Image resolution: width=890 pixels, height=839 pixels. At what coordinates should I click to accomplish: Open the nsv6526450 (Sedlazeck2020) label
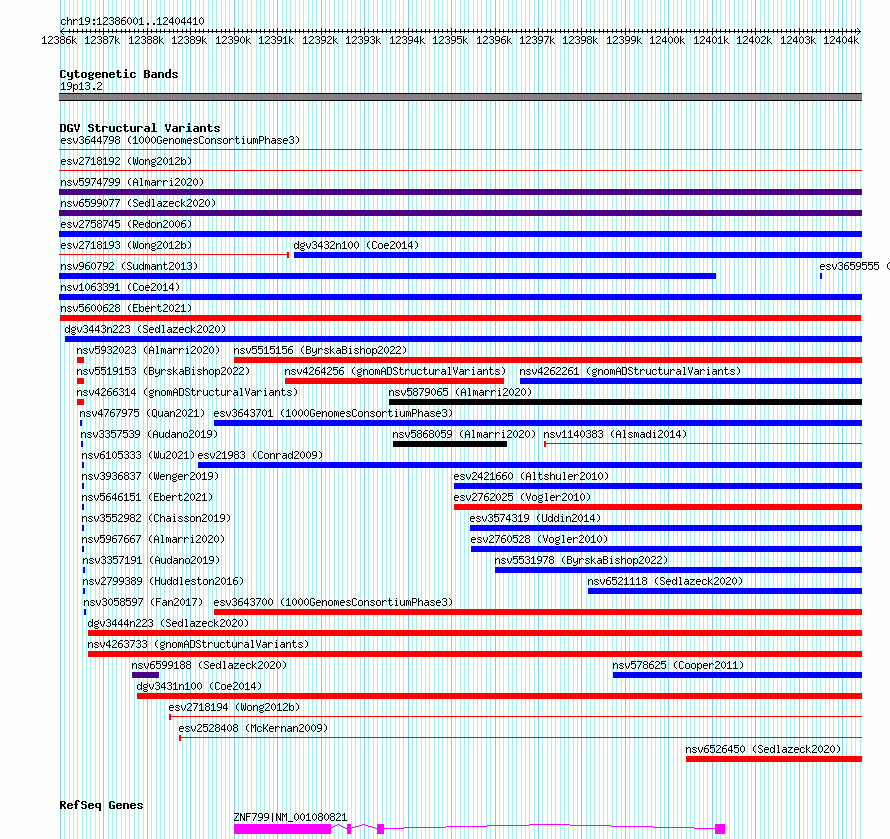click(x=763, y=749)
